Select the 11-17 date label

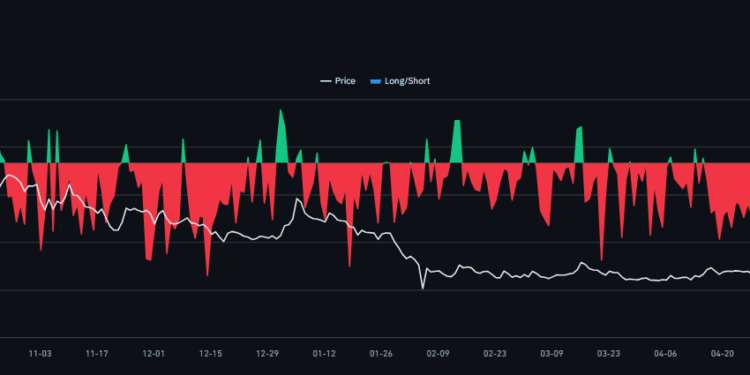click(x=97, y=354)
